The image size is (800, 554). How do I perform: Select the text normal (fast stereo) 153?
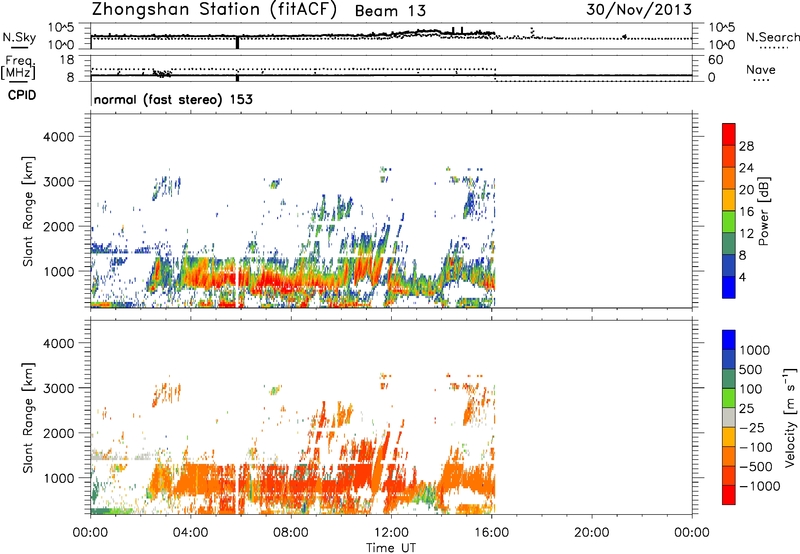point(173,99)
